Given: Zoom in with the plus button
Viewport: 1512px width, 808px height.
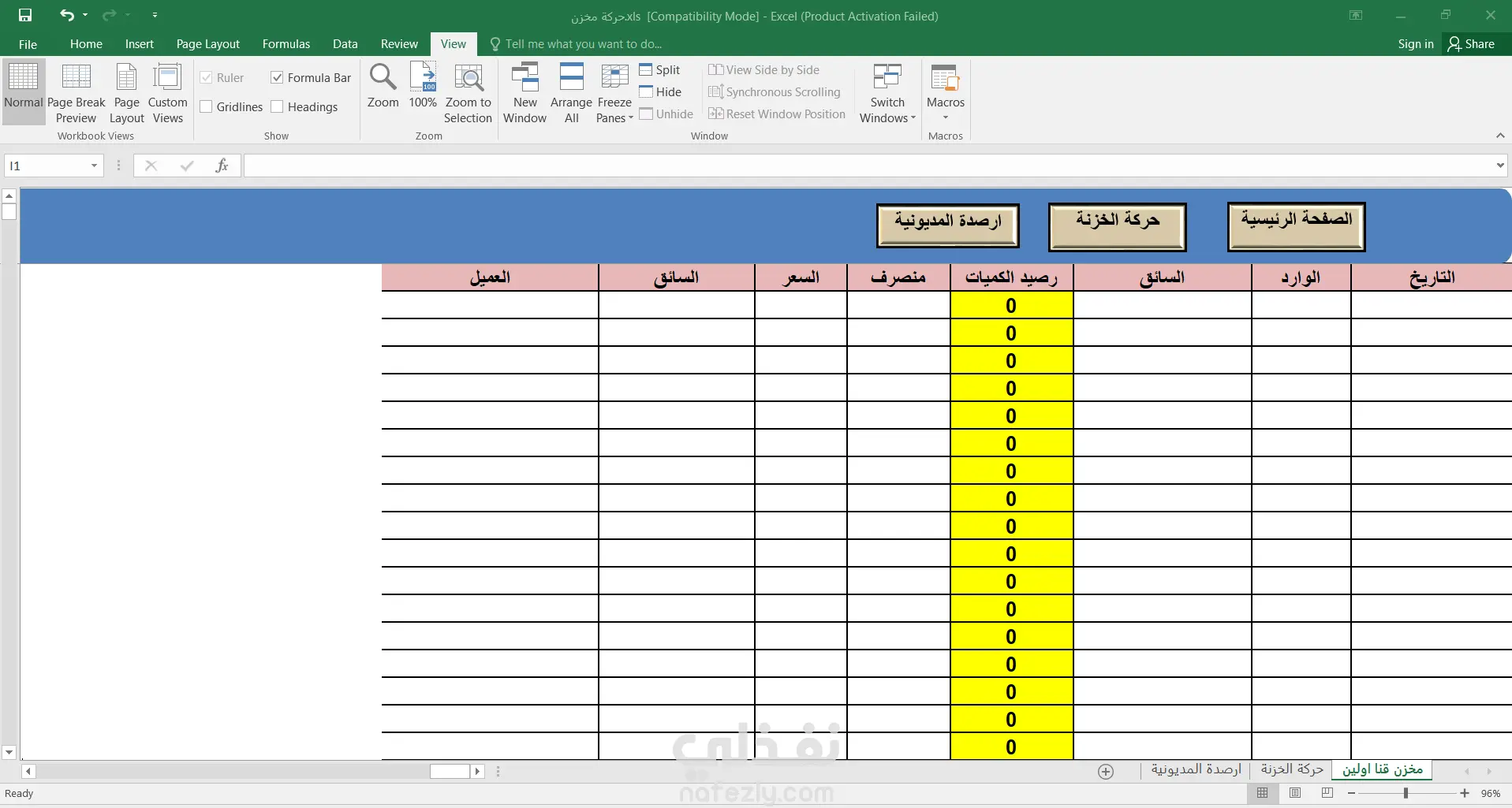Looking at the screenshot, I should [x=1465, y=793].
